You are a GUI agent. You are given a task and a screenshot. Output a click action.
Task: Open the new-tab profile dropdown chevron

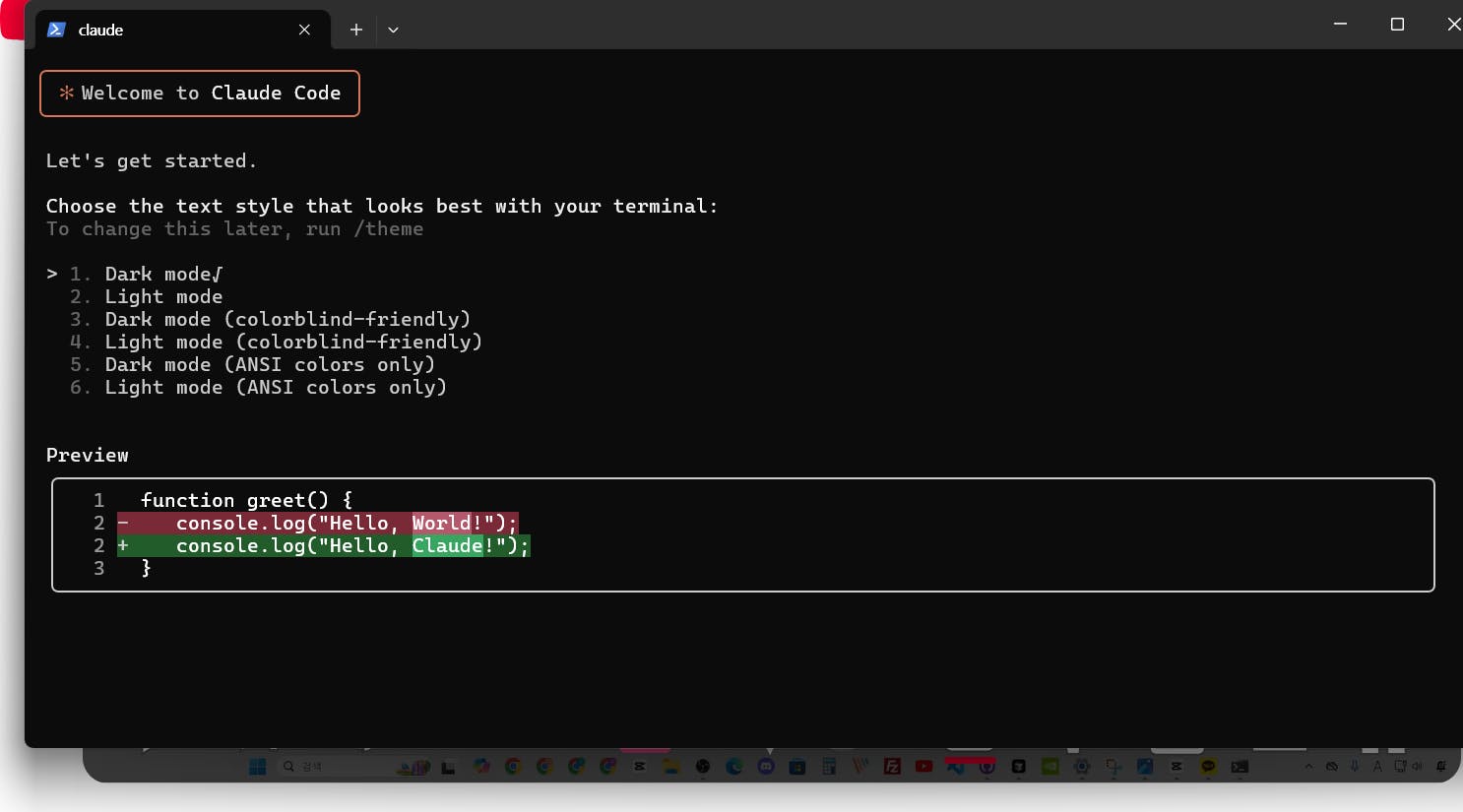coord(393,30)
